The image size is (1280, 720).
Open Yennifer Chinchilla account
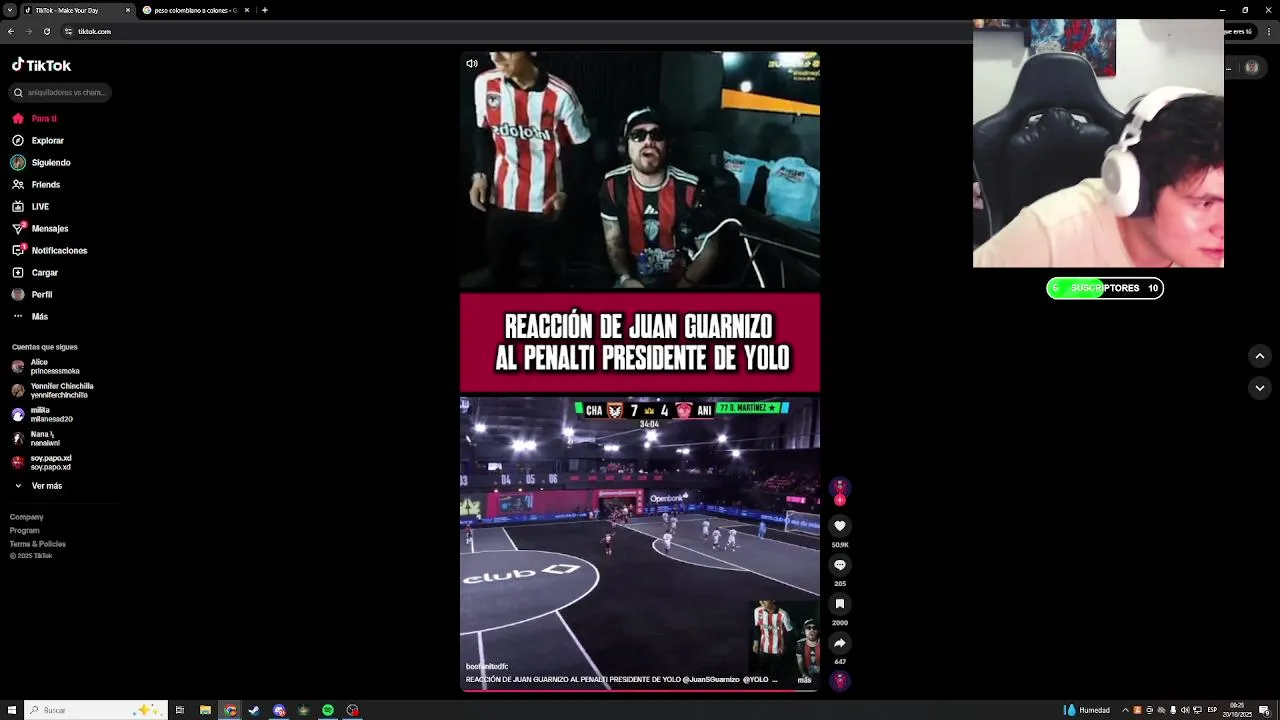point(53,391)
